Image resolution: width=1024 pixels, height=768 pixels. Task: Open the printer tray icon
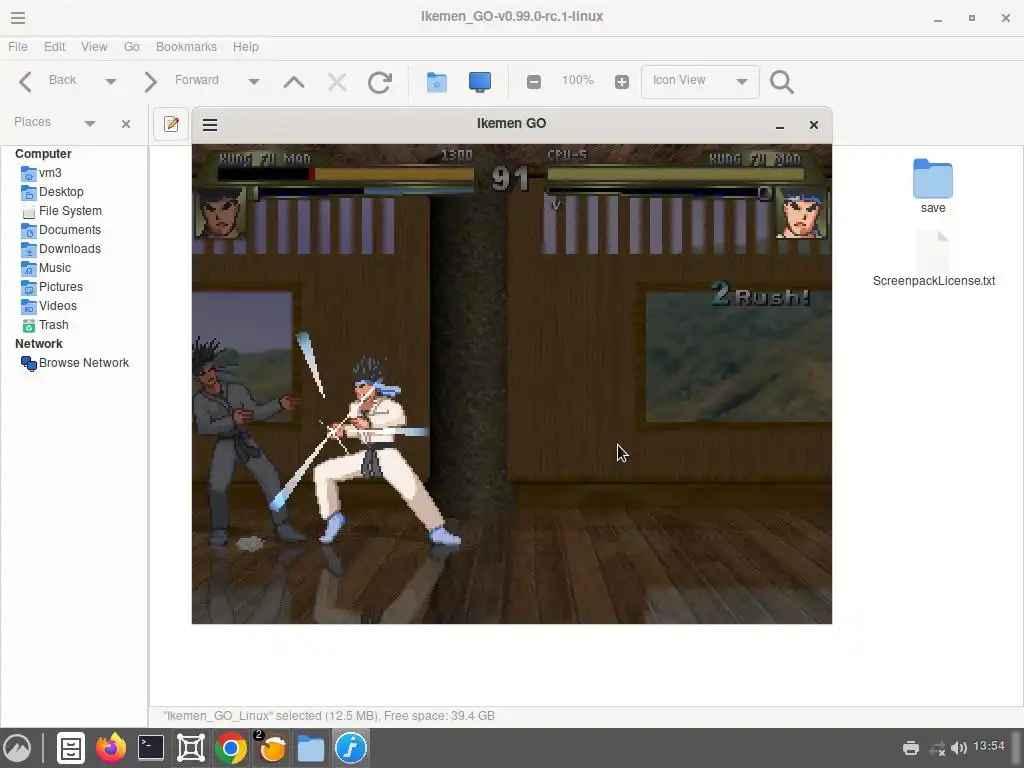tap(910, 748)
